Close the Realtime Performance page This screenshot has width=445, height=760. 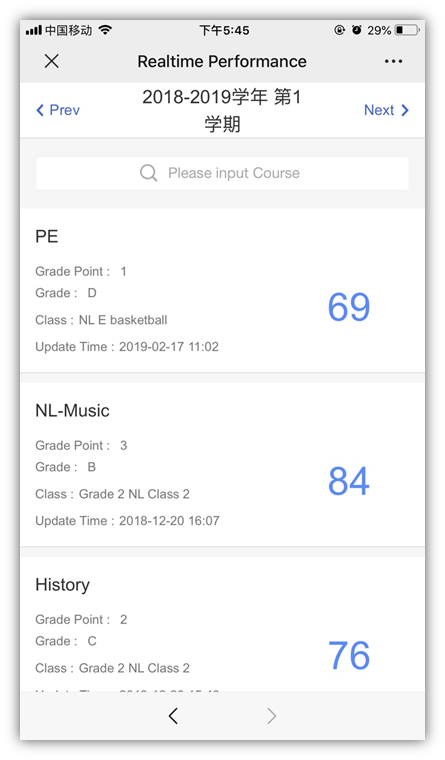click(51, 61)
